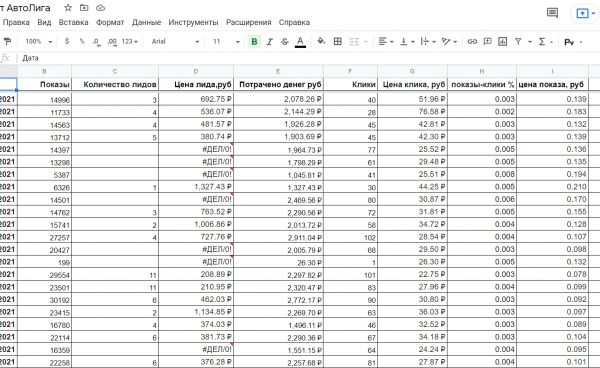Image resolution: width=600 pixels, height=368 pixels.
Task: Open the Данные menu
Action: 147,22
